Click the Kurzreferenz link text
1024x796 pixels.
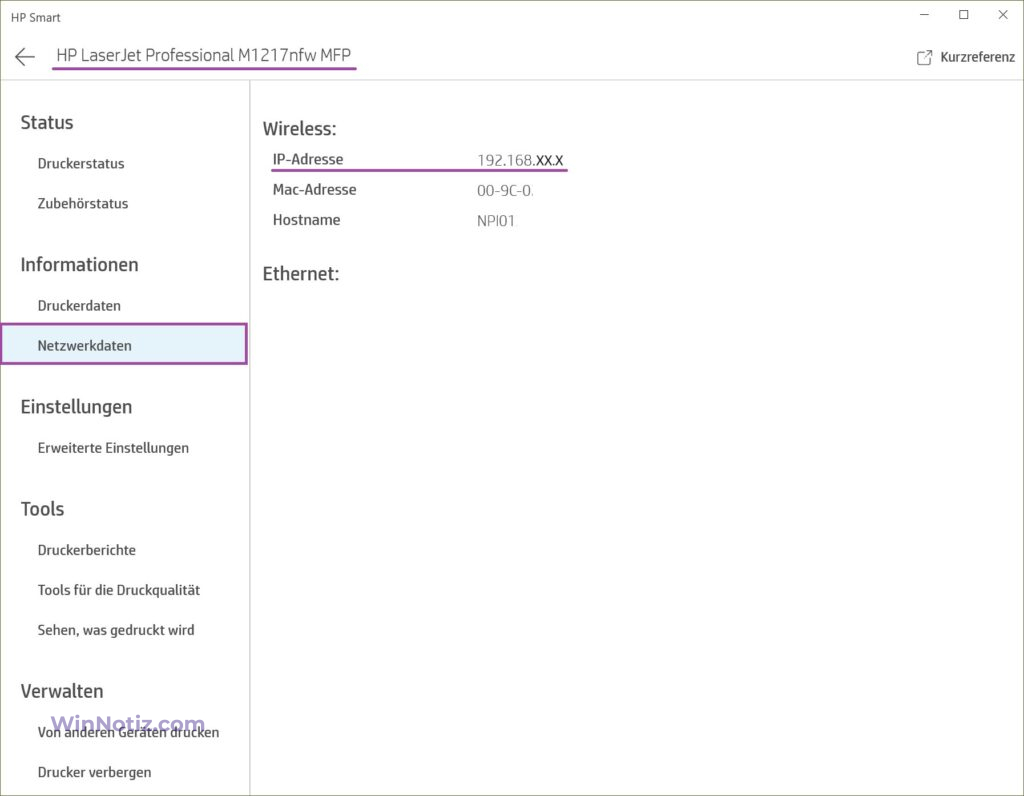[x=977, y=58]
